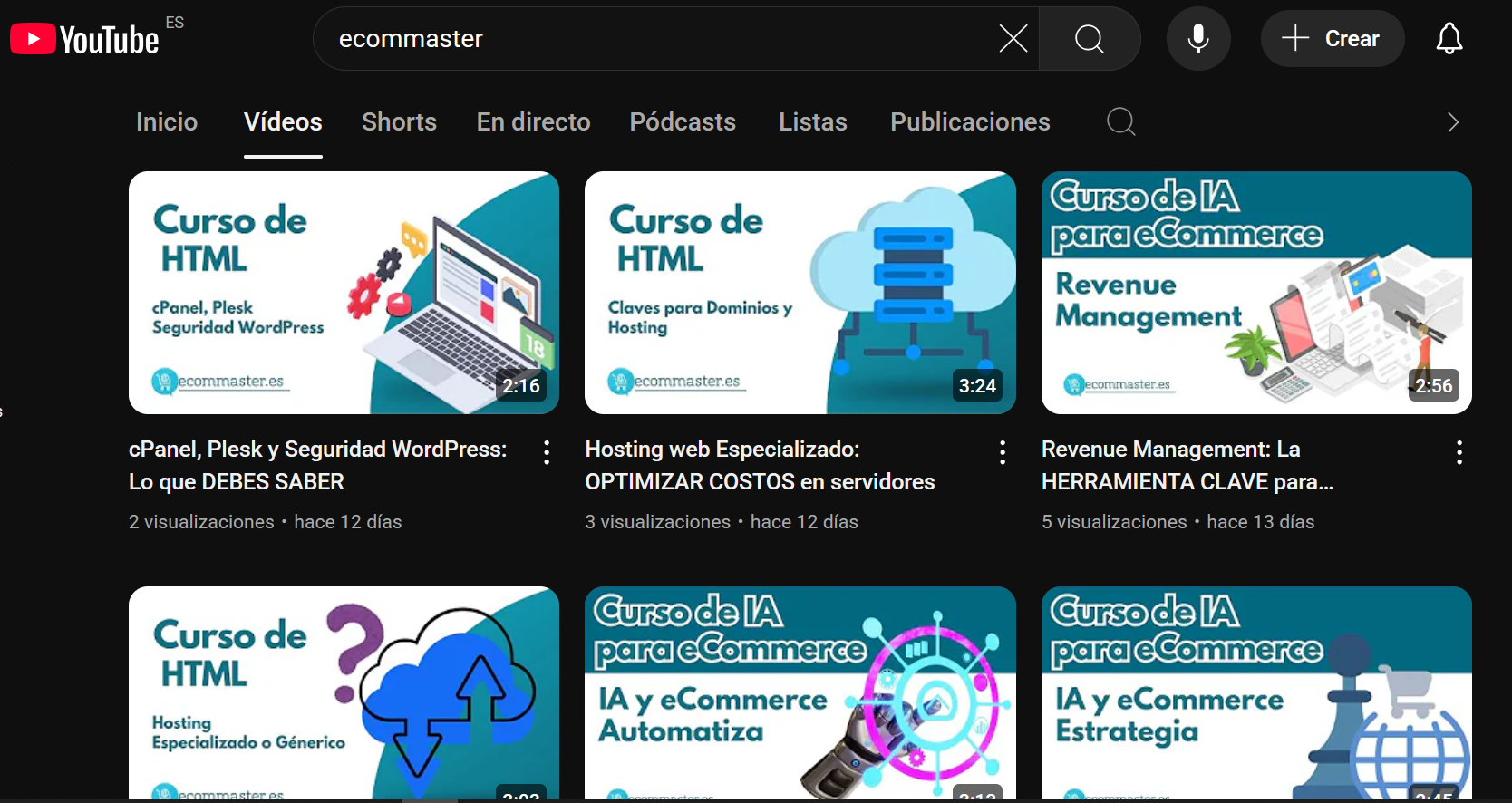Search within channel using tab-bar magnifier
1512x803 pixels.
pos(1120,121)
